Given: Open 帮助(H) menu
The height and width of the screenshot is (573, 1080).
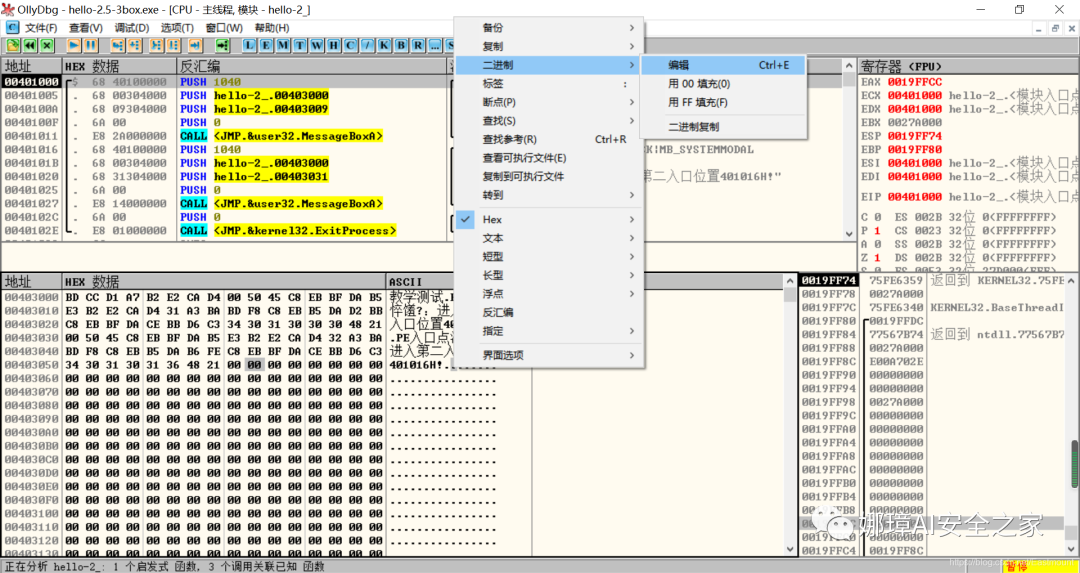Looking at the screenshot, I should (x=271, y=28).
